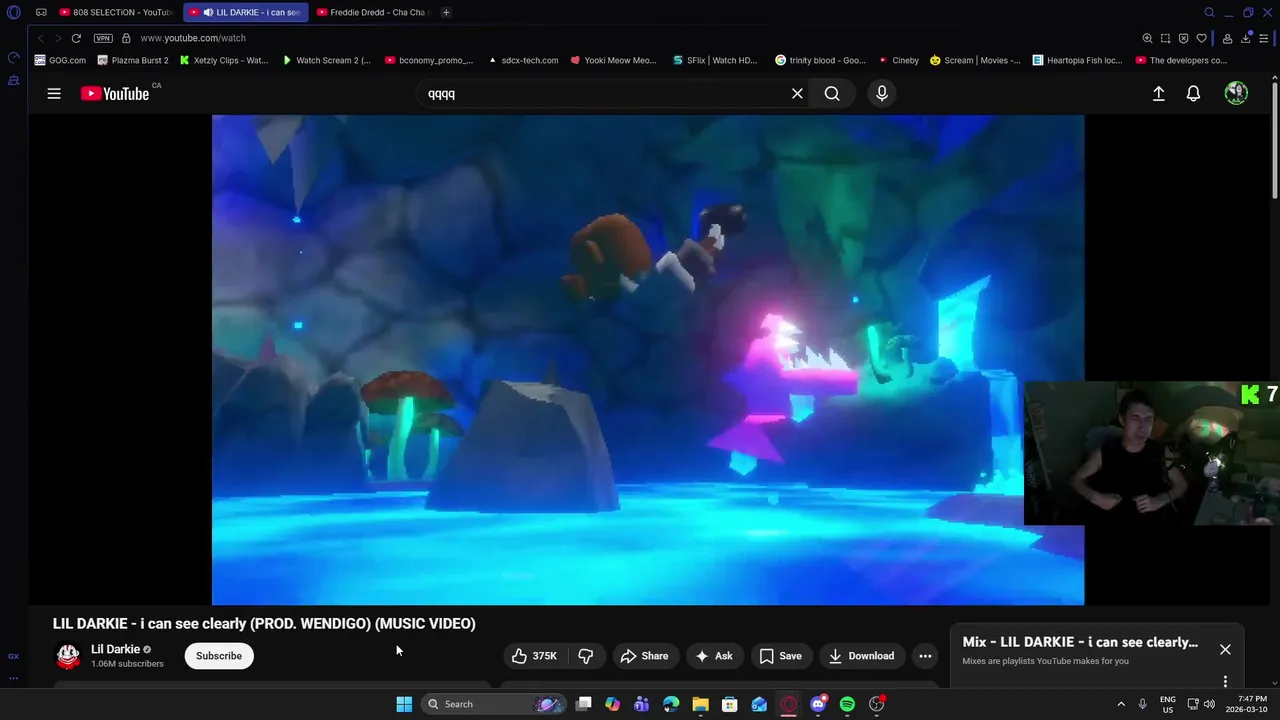Open Opera tab search magnifier
Screen dimensions: 1280x720
click(1209, 12)
